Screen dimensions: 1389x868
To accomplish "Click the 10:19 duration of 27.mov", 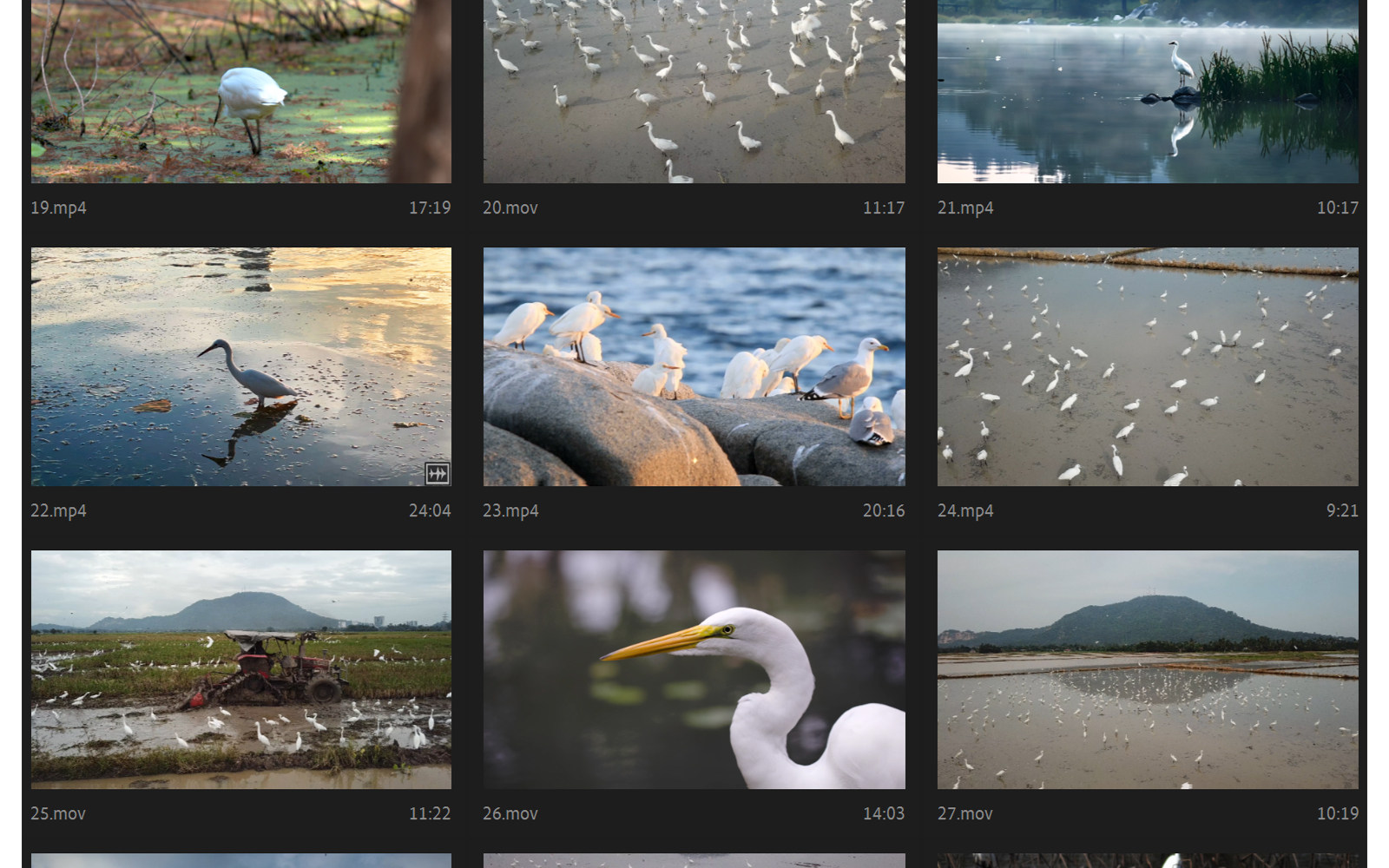I will click(x=1338, y=814).
